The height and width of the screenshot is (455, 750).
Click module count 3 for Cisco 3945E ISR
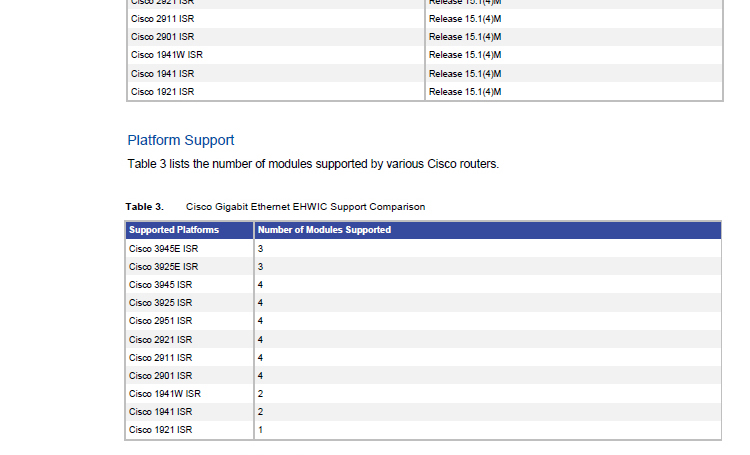261,248
